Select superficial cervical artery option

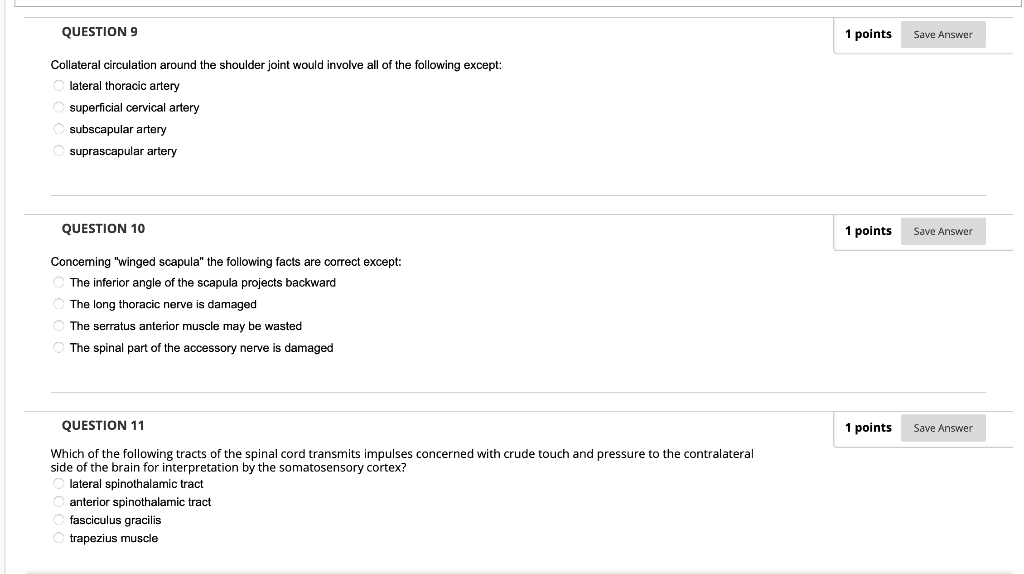pos(59,107)
